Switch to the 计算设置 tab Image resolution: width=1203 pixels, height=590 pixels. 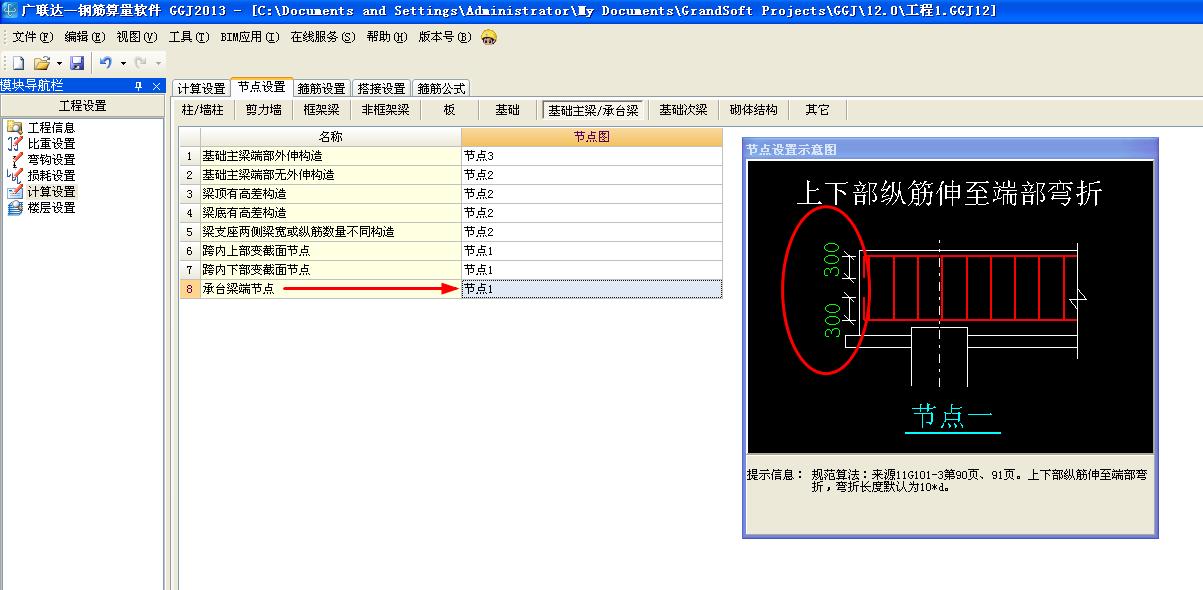(201, 89)
